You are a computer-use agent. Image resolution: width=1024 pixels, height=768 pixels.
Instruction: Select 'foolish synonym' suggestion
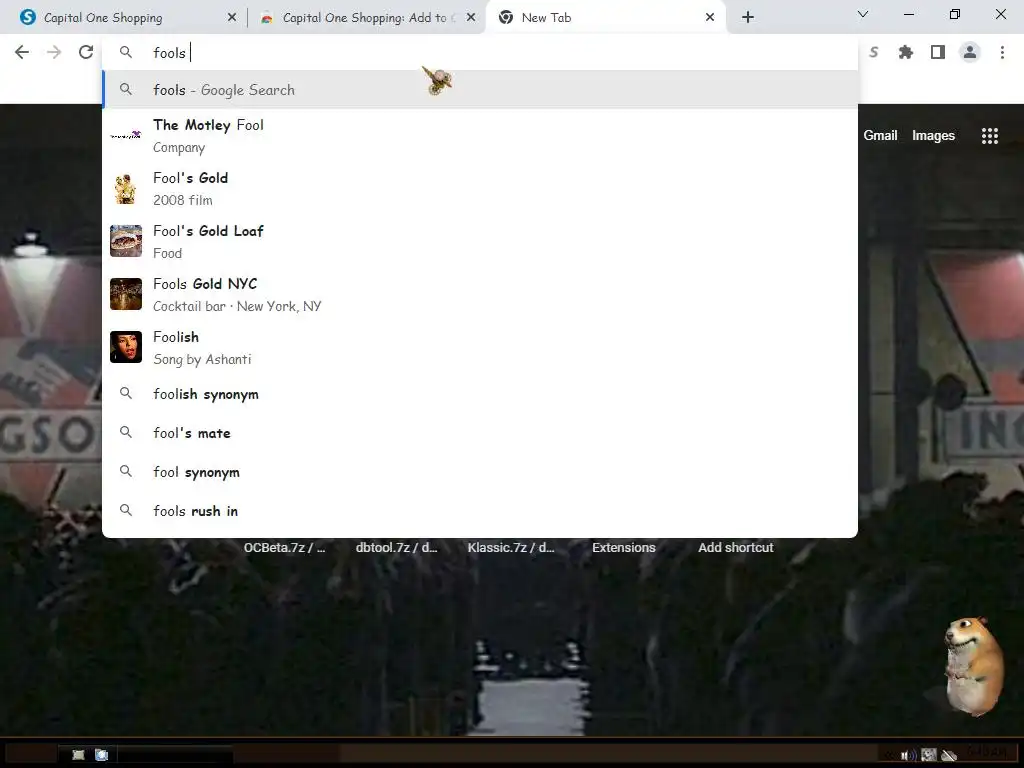[480, 394]
